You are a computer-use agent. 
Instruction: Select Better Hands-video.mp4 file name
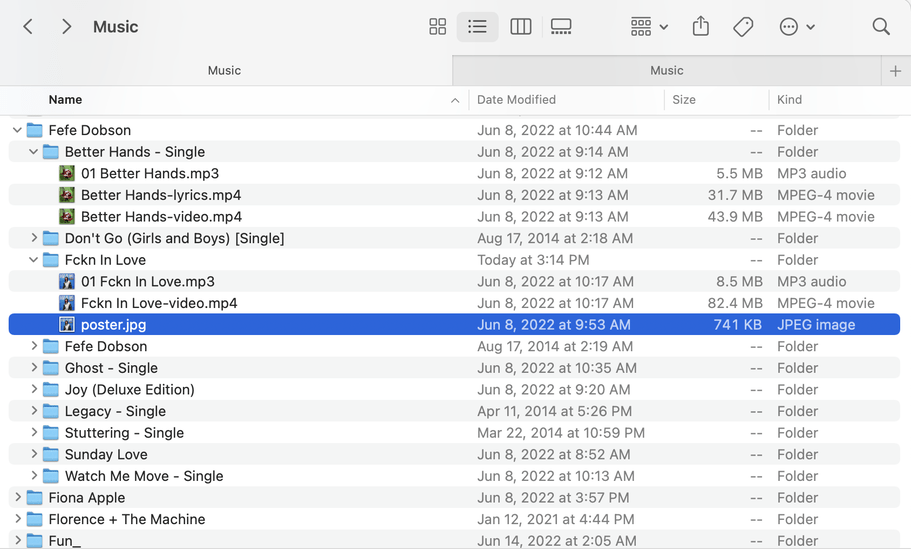162,217
